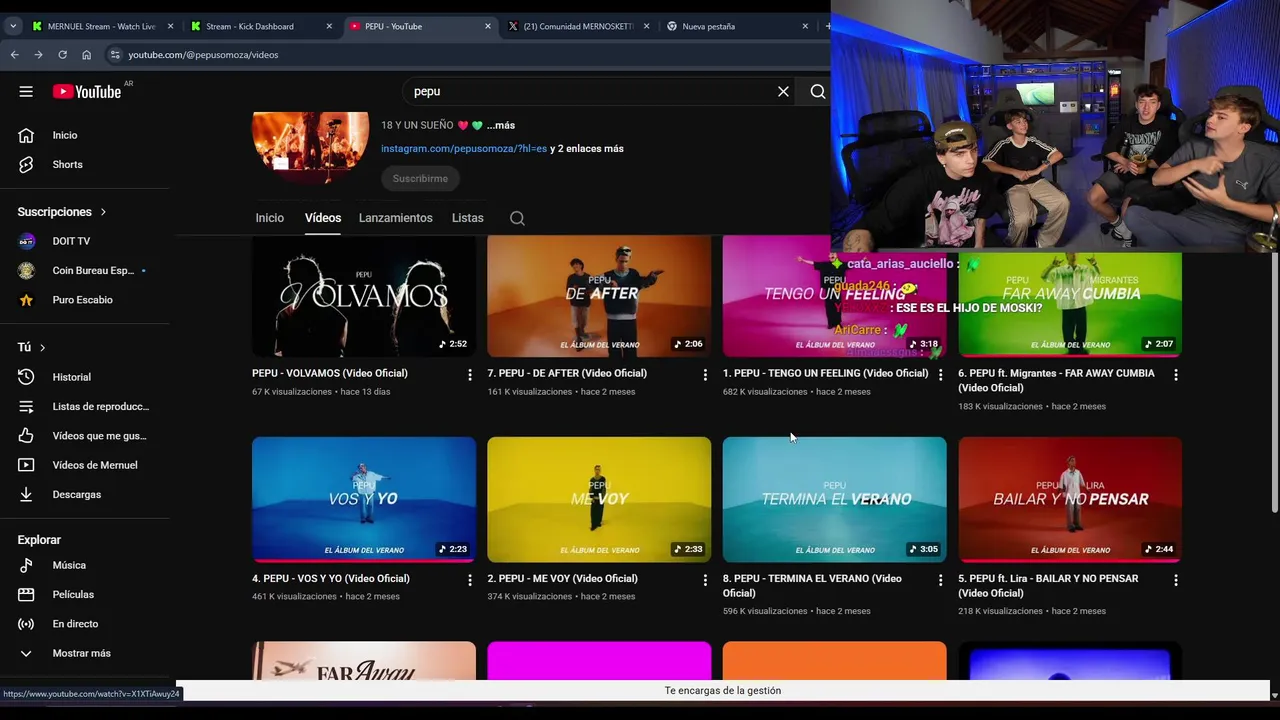The height and width of the screenshot is (720, 1280).
Task: Click the ME VOY yellow thumbnail
Action: [599, 499]
